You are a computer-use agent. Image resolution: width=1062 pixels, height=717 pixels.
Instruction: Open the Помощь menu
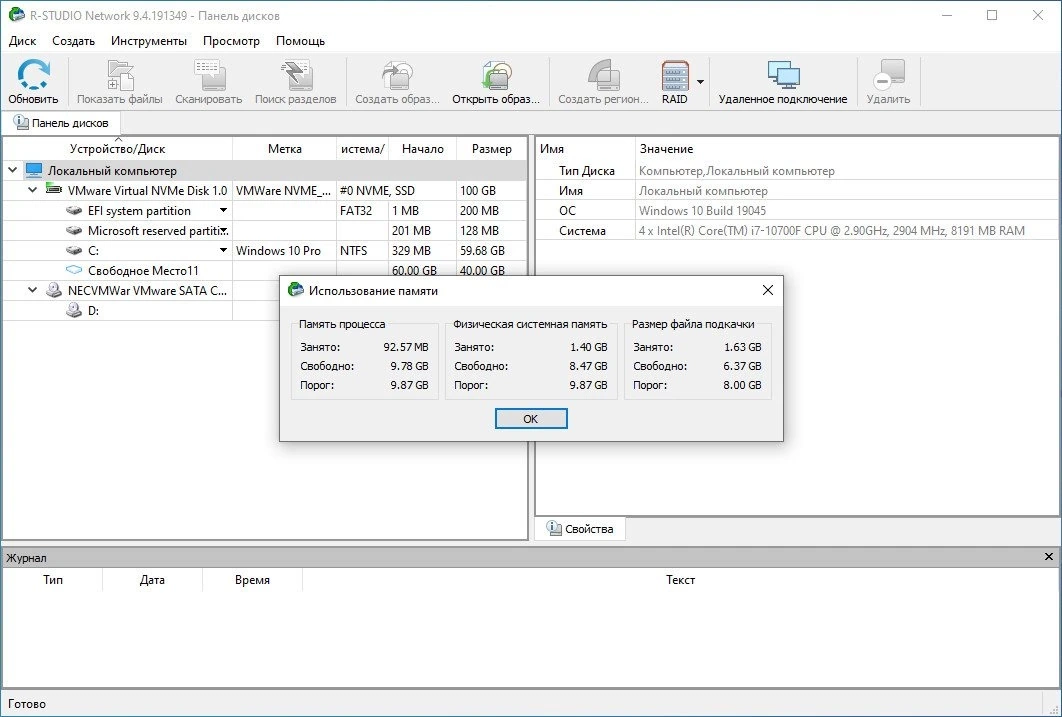click(300, 41)
